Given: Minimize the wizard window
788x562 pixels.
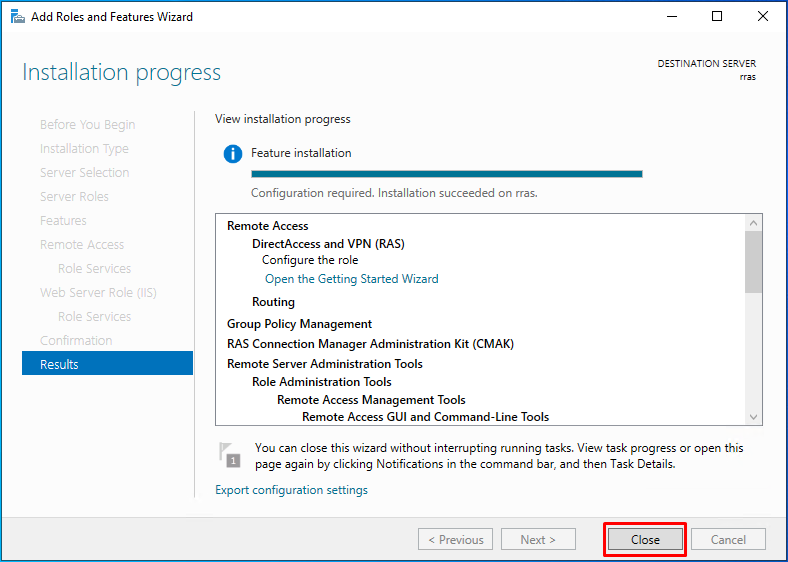Looking at the screenshot, I should (x=672, y=17).
